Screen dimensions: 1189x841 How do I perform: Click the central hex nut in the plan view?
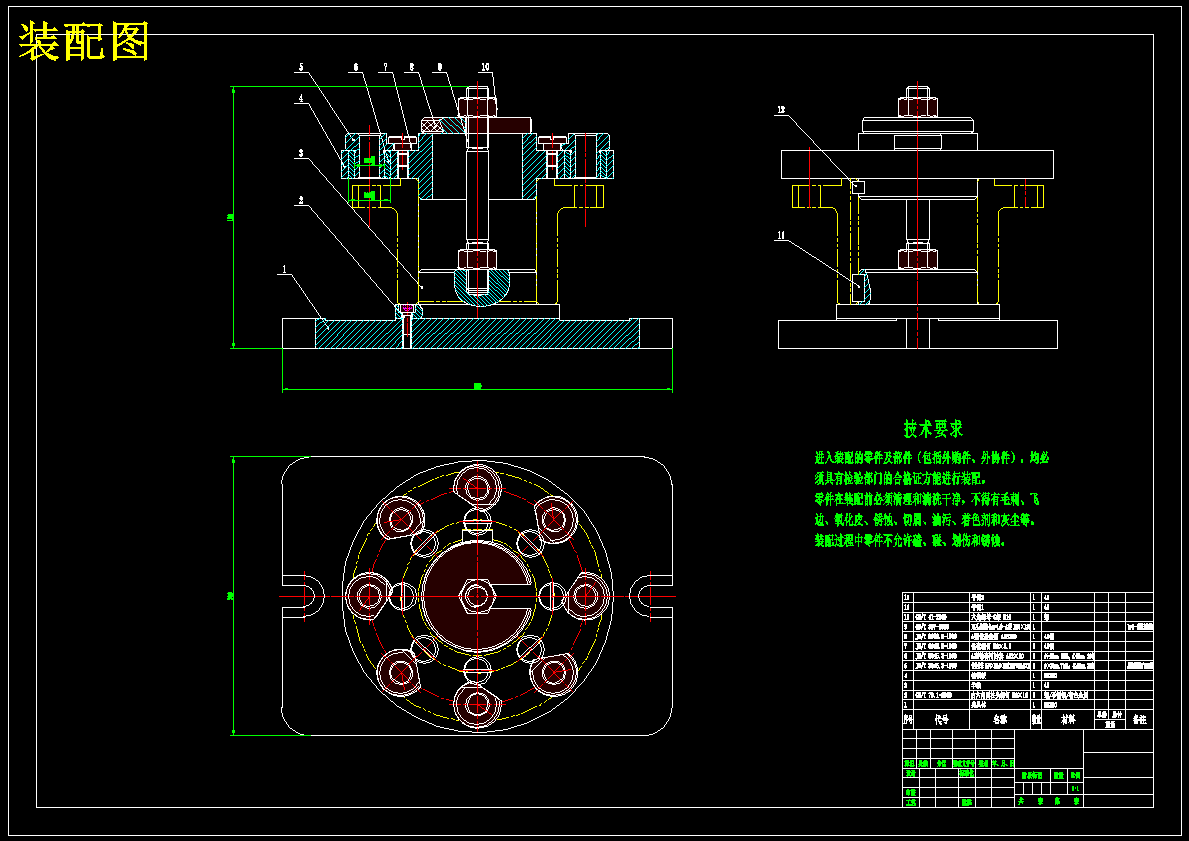pyautogui.click(x=476, y=596)
